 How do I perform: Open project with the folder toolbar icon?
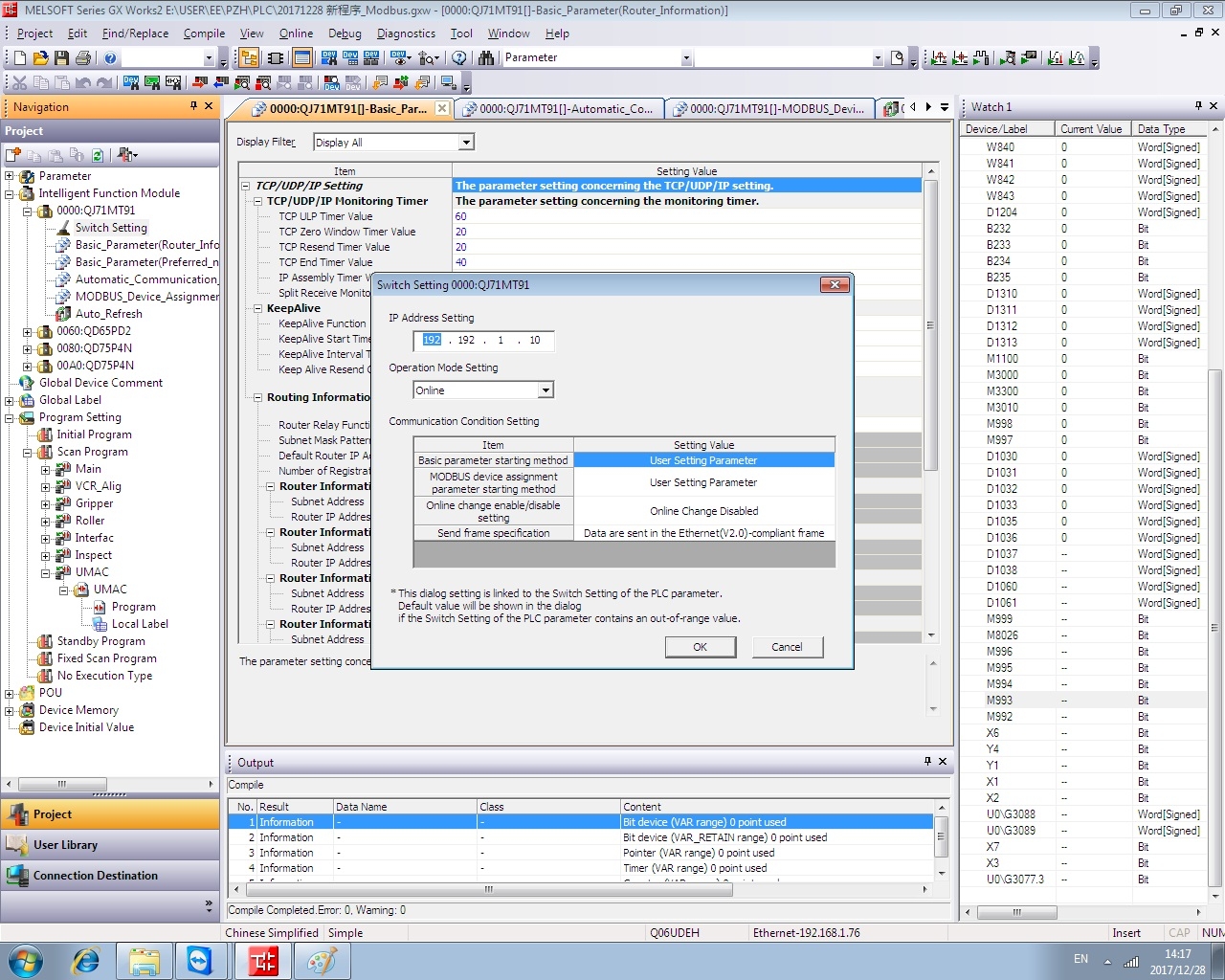[40, 58]
